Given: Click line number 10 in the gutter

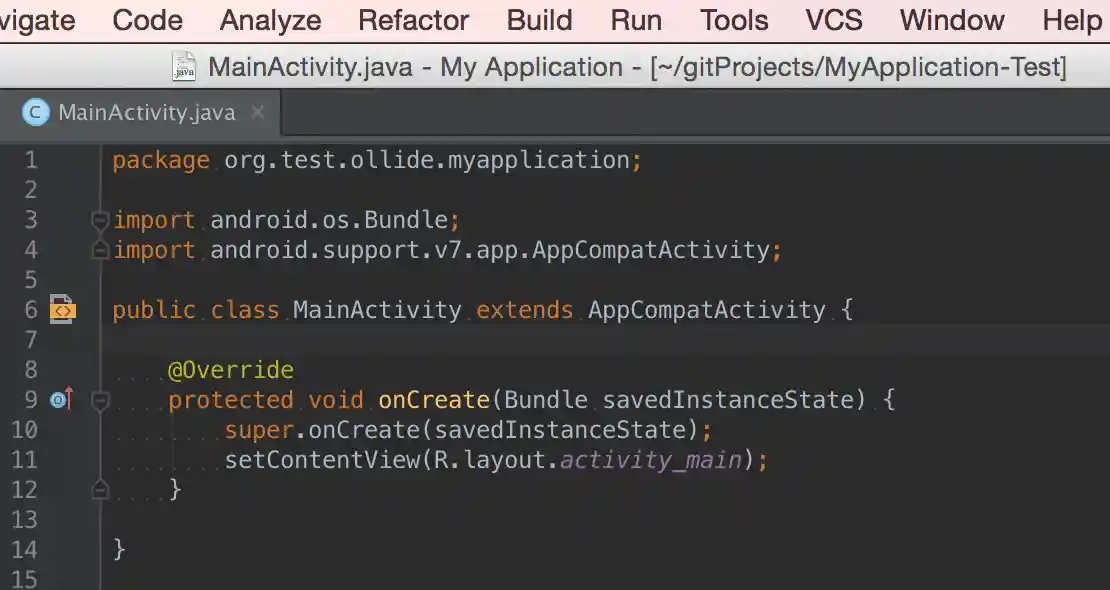Looking at the screenshot, I should [26, 429].
